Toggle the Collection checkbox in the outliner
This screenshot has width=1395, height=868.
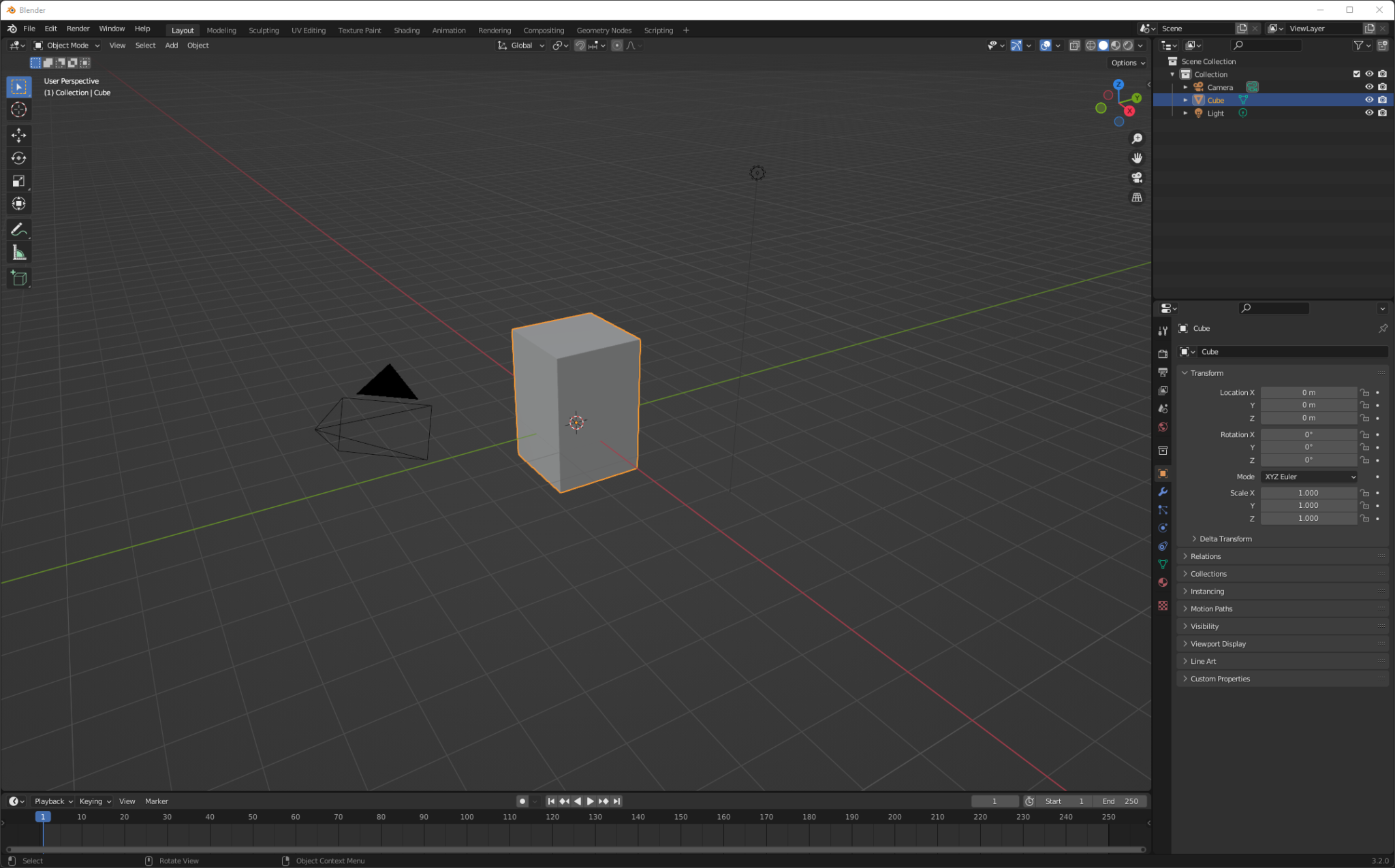pos(1355,74)
